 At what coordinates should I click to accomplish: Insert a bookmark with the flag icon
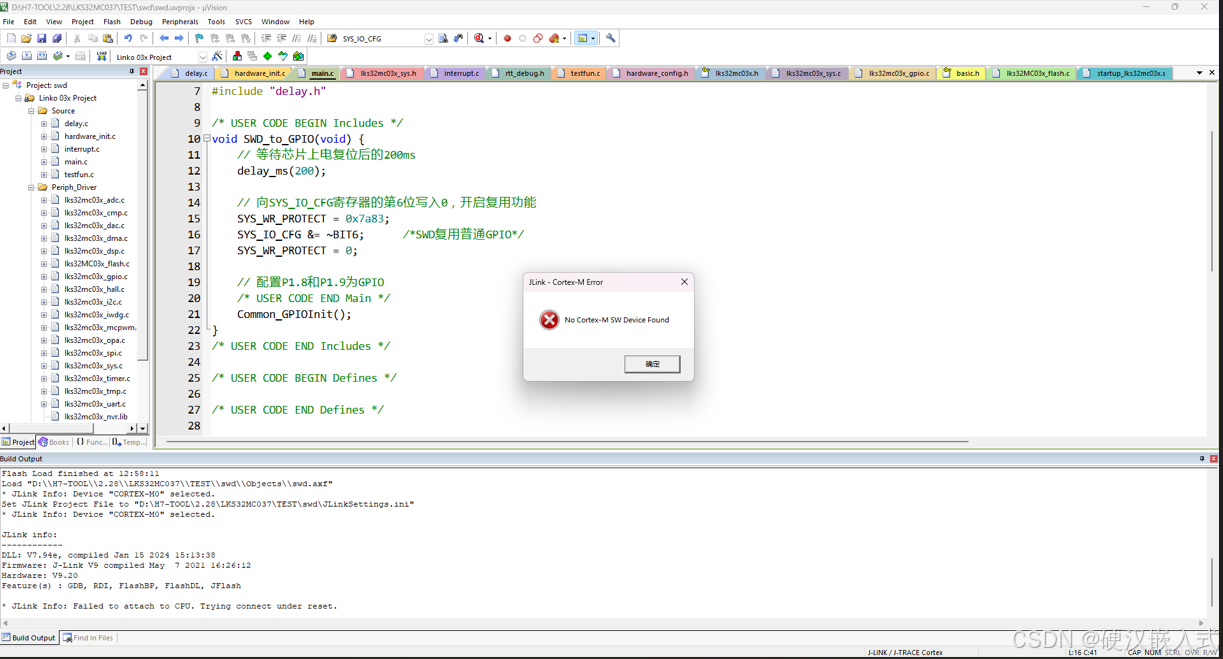199,39
